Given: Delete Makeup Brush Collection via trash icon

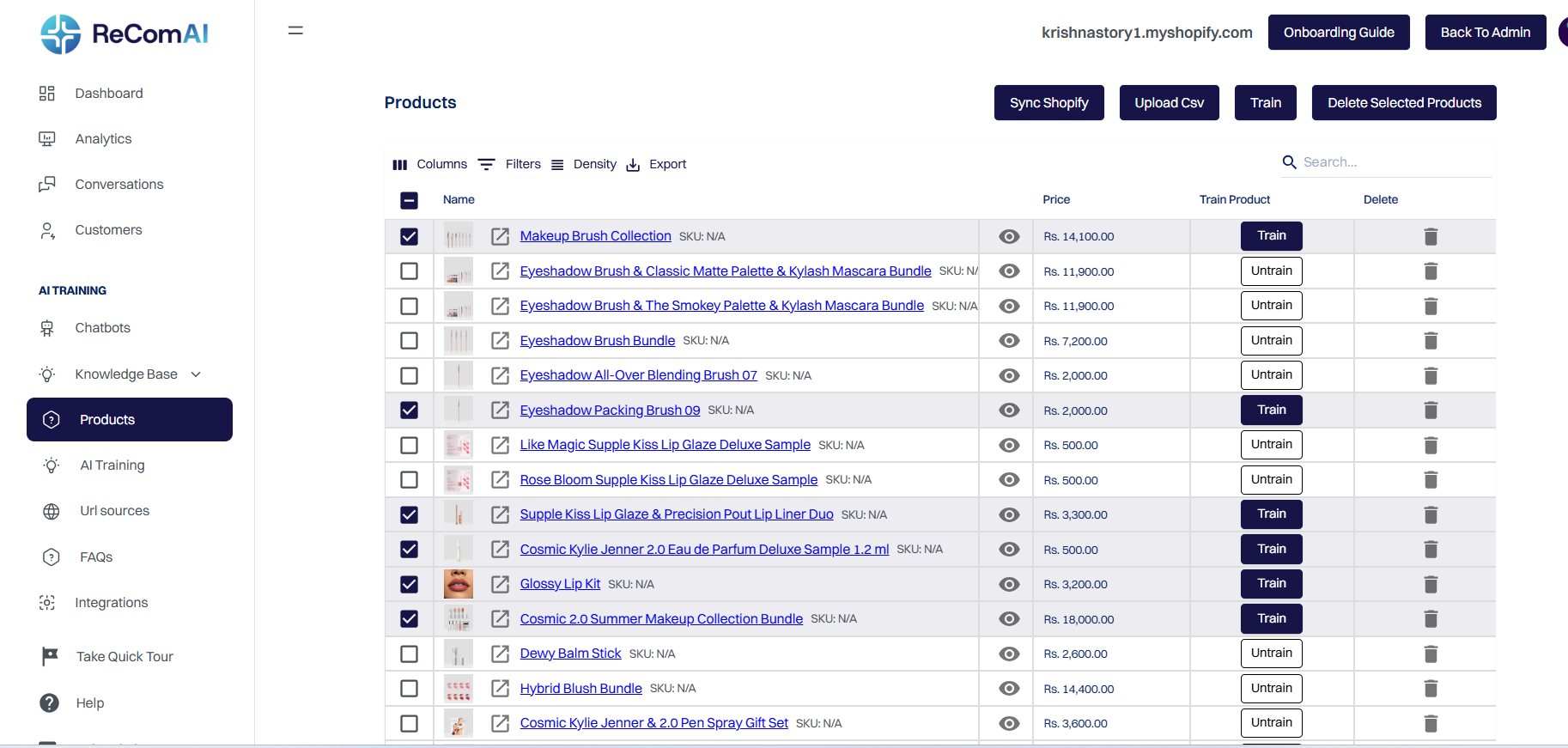Looking at the screenshot, I should click(x=1431, y=236).
